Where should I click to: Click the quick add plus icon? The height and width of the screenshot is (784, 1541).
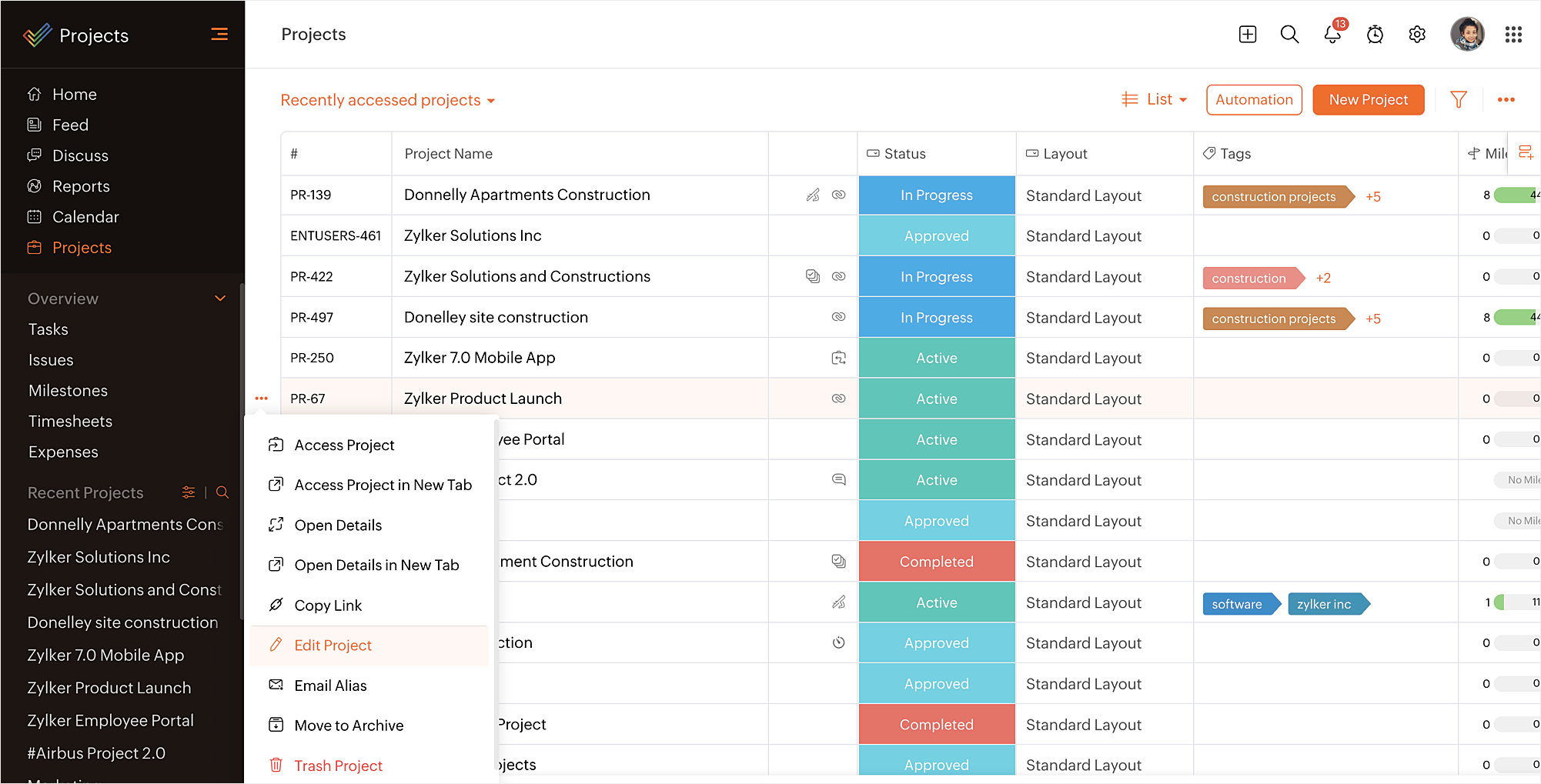[1248, 35]
